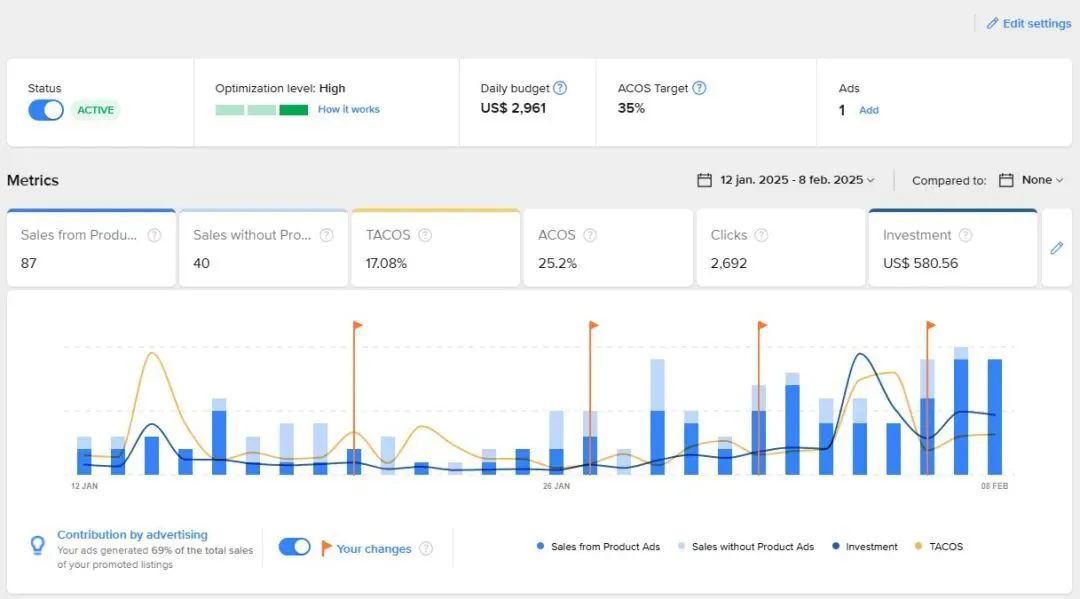Screen dimensions: 1080x599
Task: Click the pencil icon to edit metrics
Action: coord(1057,248)
